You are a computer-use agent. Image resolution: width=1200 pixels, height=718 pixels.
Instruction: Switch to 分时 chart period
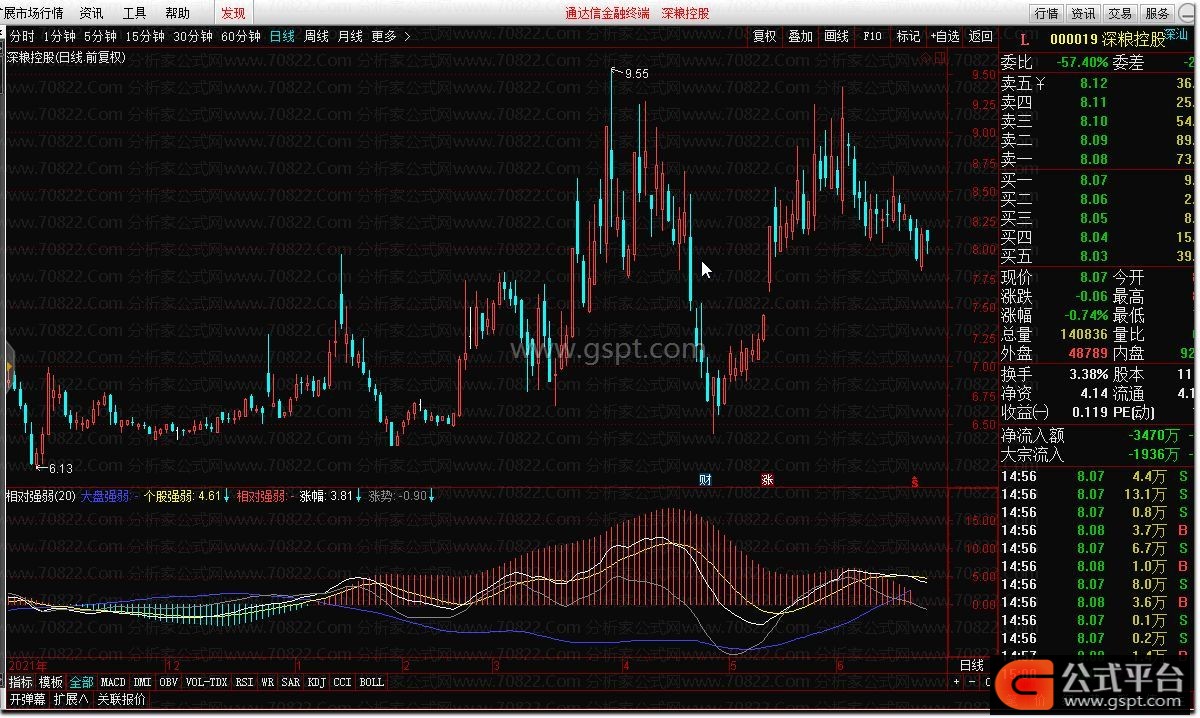click(x=21, y=36)
